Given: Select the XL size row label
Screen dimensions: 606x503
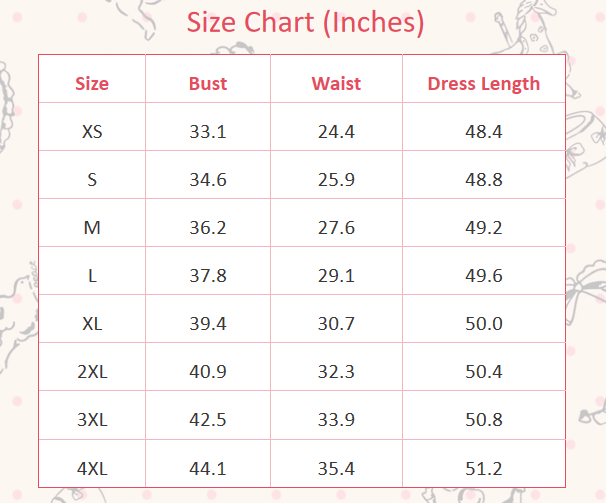Looking at the screenshot, I should click(x=92, y=324).
